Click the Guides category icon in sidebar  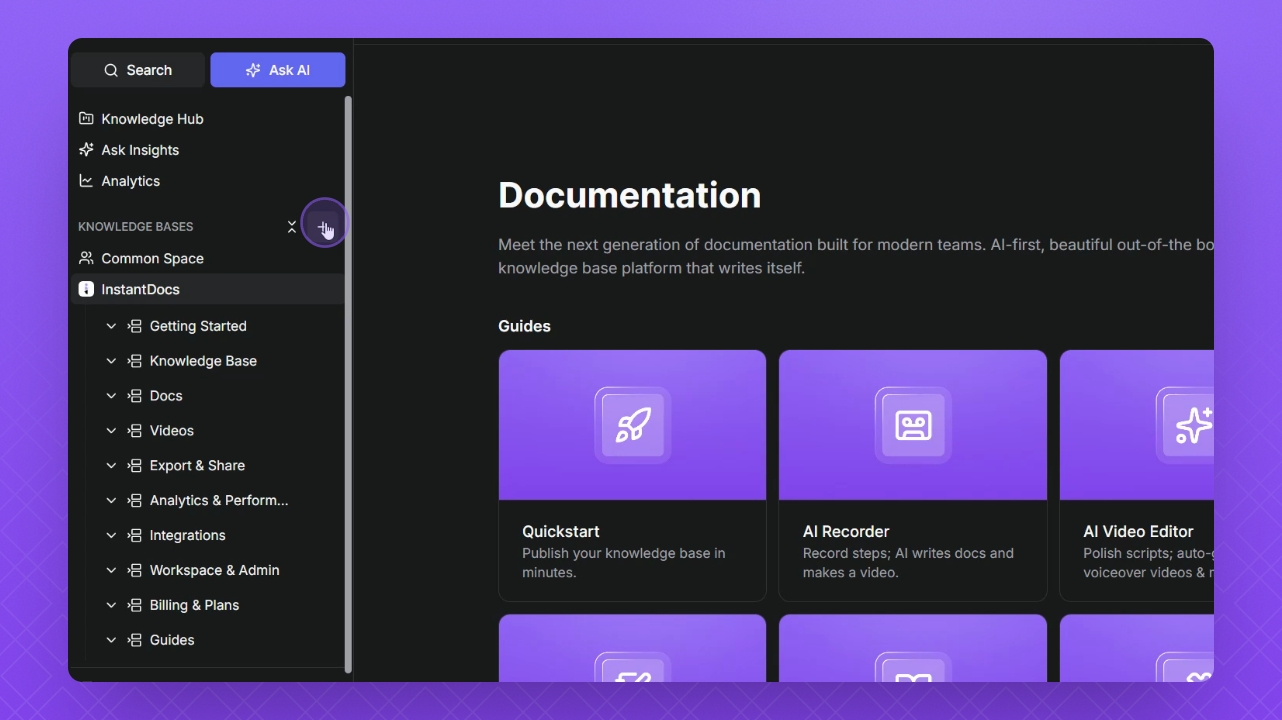(x=135, y=641)
